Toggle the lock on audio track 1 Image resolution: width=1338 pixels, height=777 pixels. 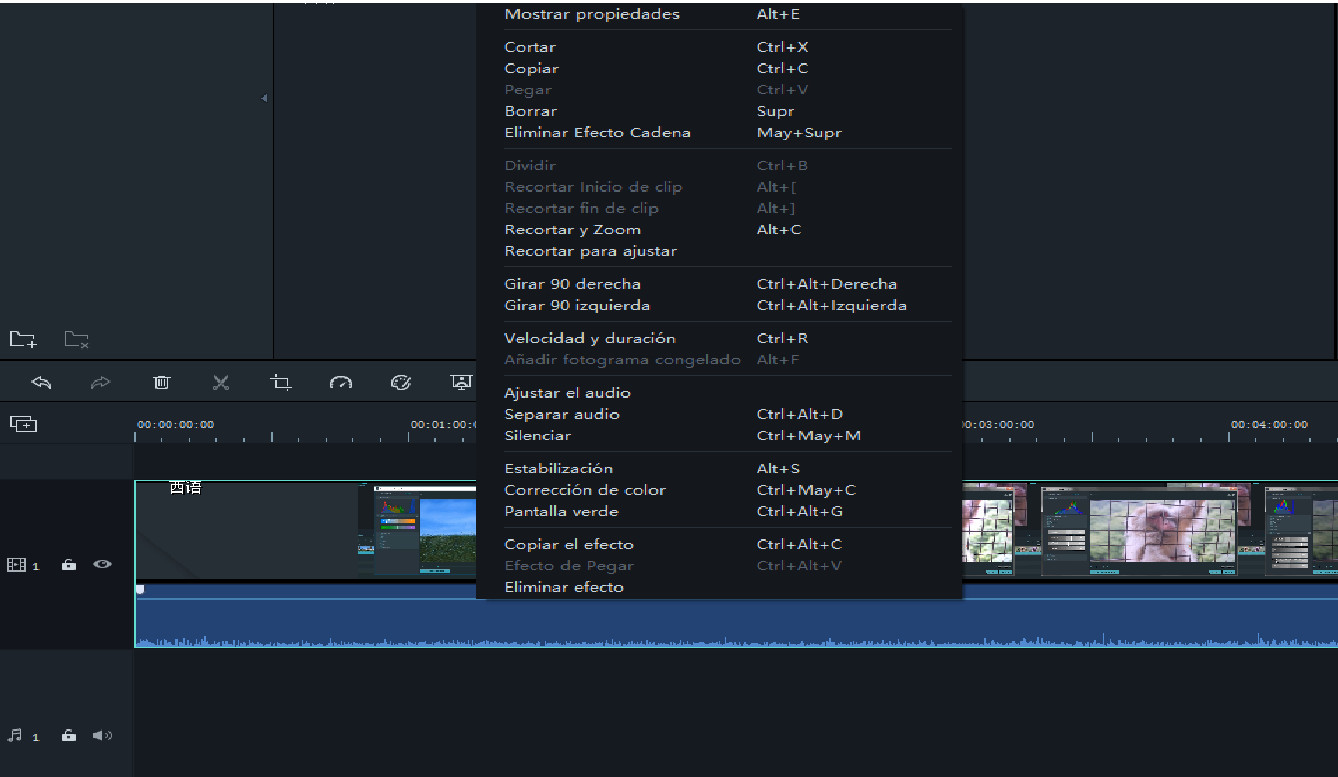click(69, 735)
